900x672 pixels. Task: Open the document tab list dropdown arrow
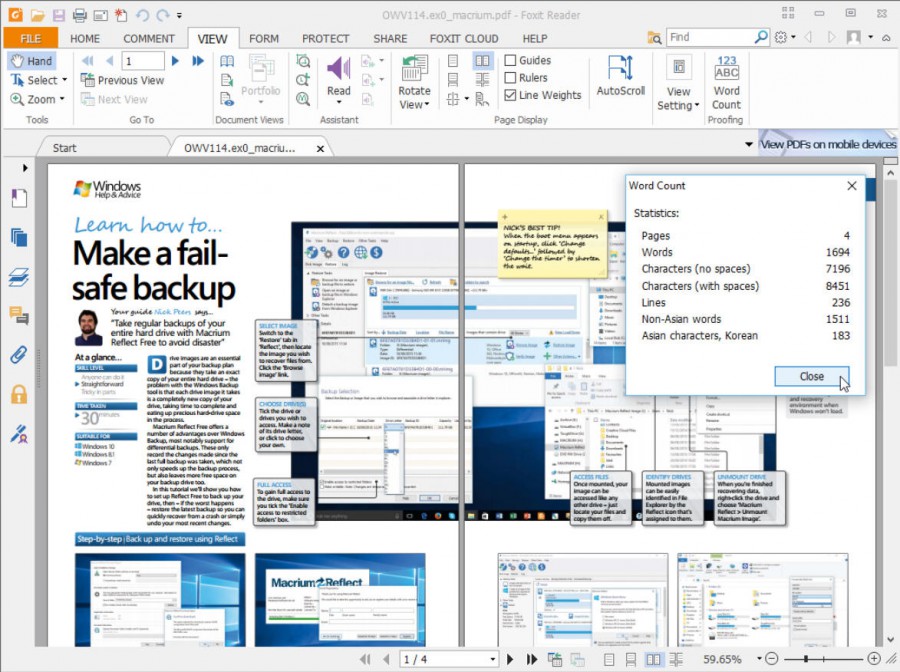coord(748,144)
